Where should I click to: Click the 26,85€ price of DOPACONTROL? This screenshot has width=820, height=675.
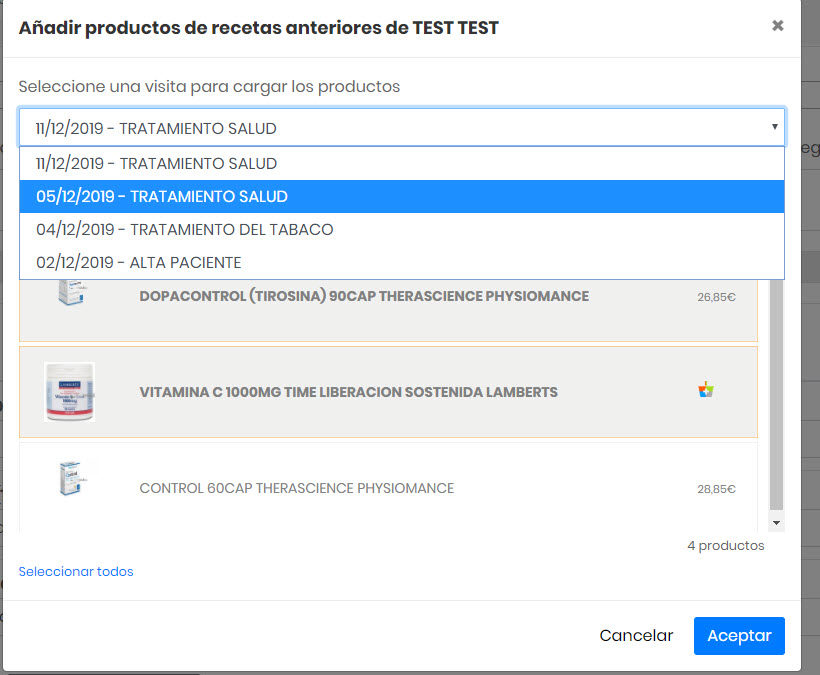click(x=716, y=297)
